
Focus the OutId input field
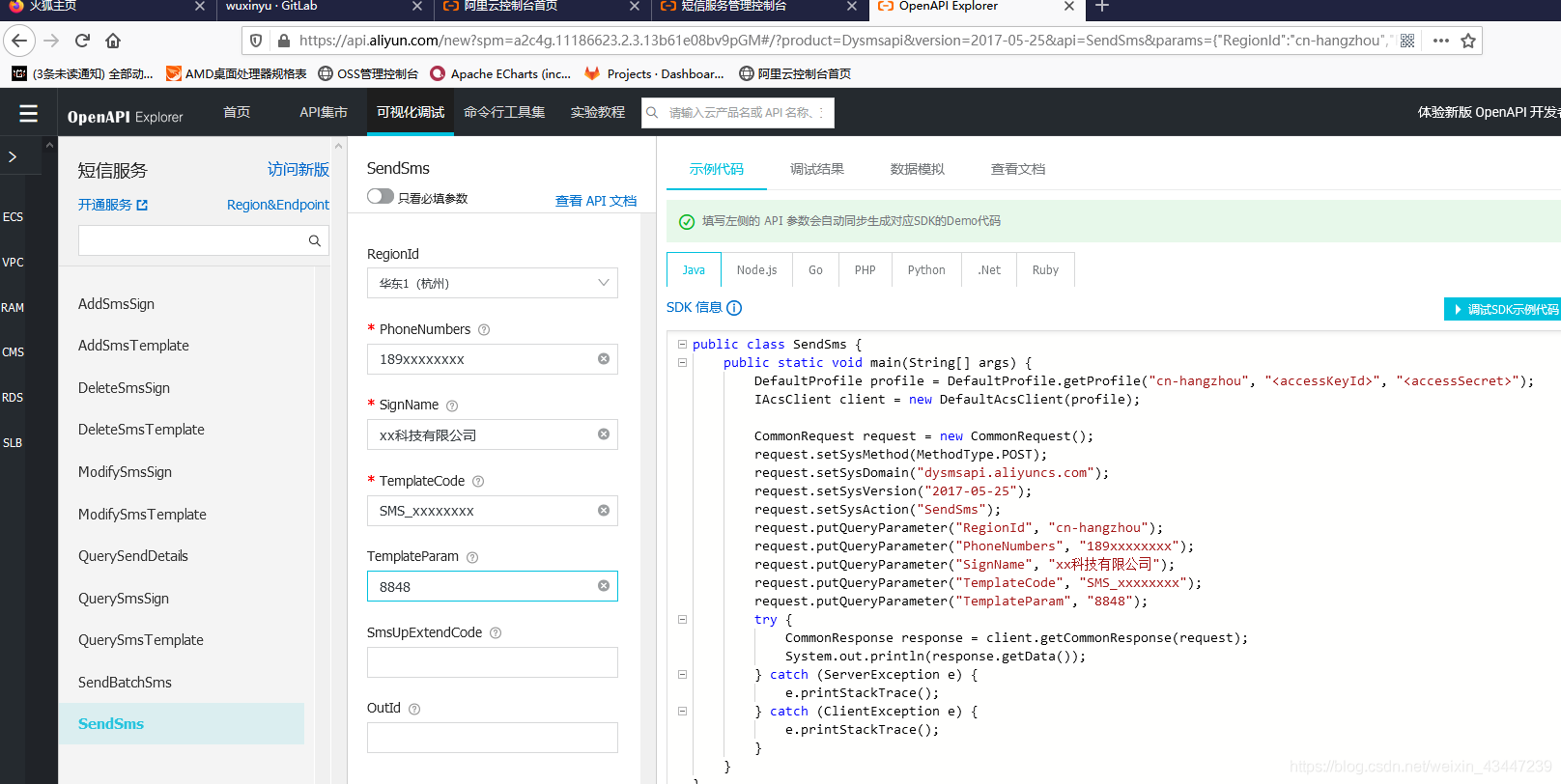493,738
